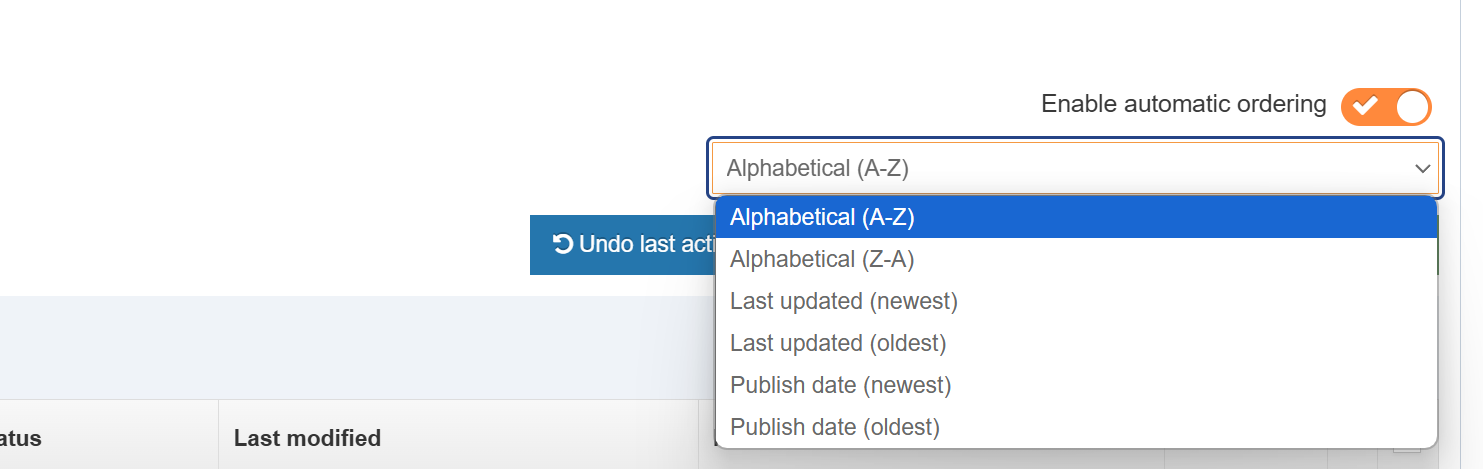Click the ordering combo box showing Alphabetical (A-Z)
1483x469 pixels.
[x=1060, y=168]
